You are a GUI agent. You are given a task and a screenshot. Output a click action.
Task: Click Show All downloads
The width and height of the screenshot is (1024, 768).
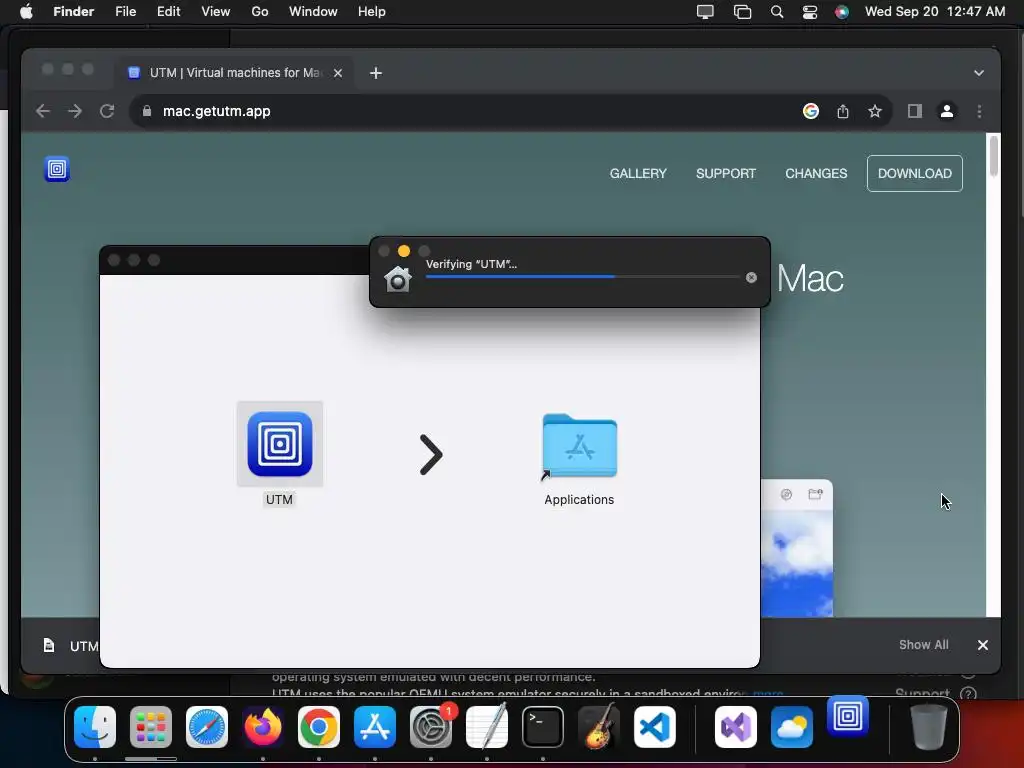[x=923, y=645]
